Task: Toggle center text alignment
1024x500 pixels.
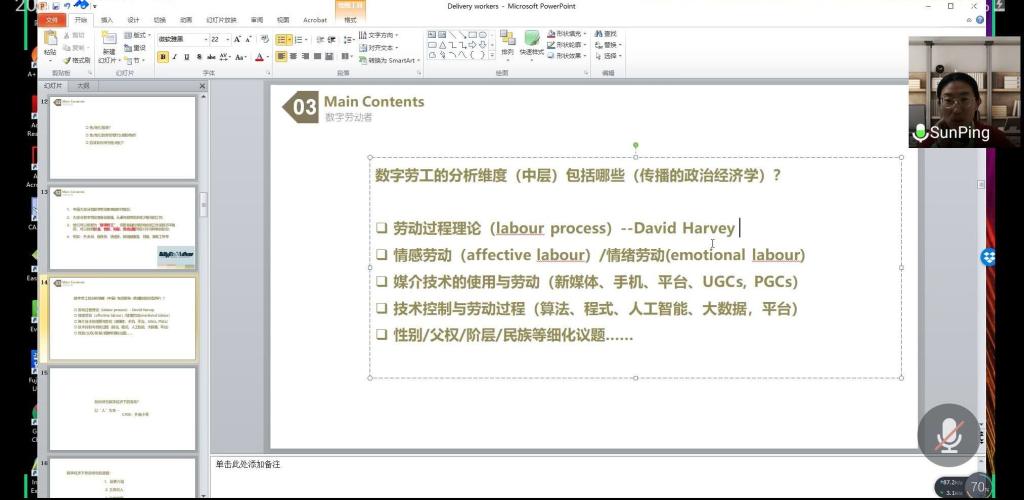Action: pyautogui.click(x=294, y=57)
